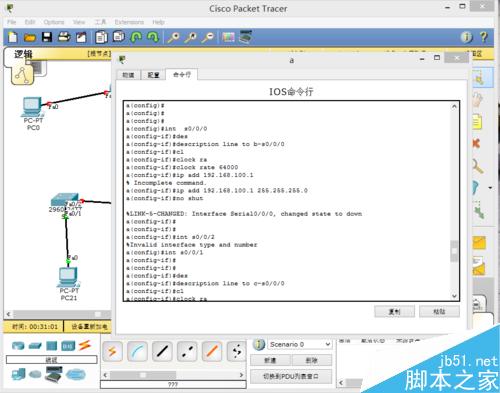Pick the Move Layout hand tool
Image resolution: width=500 pixels, height=393 pixels.
click(478, 99)
